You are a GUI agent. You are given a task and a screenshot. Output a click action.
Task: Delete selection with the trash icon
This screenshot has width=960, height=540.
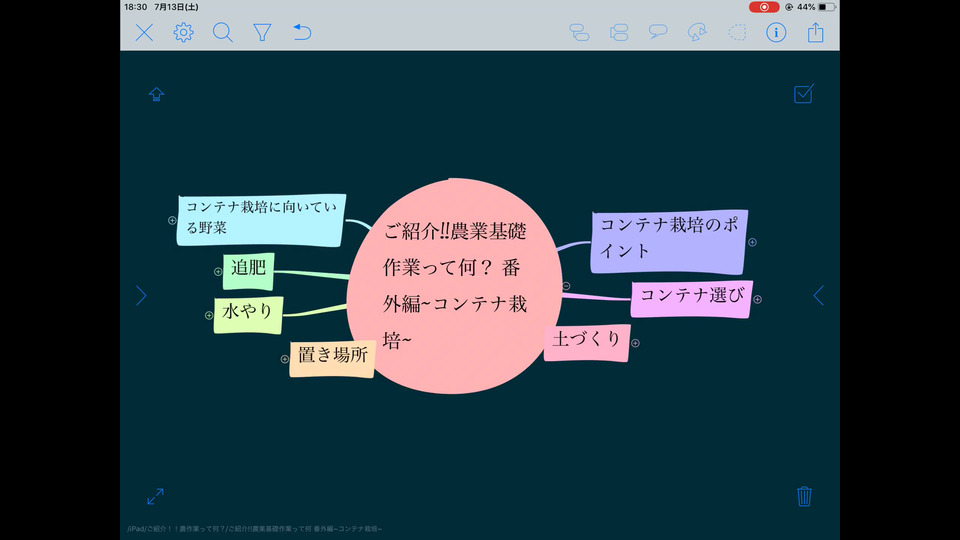[x=804, y=496]
